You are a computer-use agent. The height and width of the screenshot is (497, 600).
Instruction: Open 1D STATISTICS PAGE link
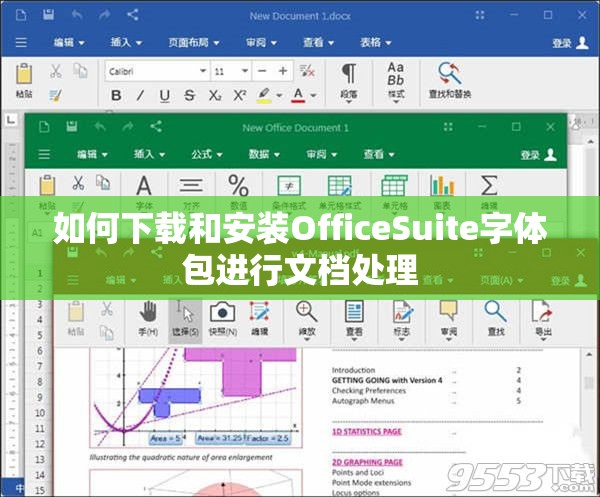click(367, 432)
